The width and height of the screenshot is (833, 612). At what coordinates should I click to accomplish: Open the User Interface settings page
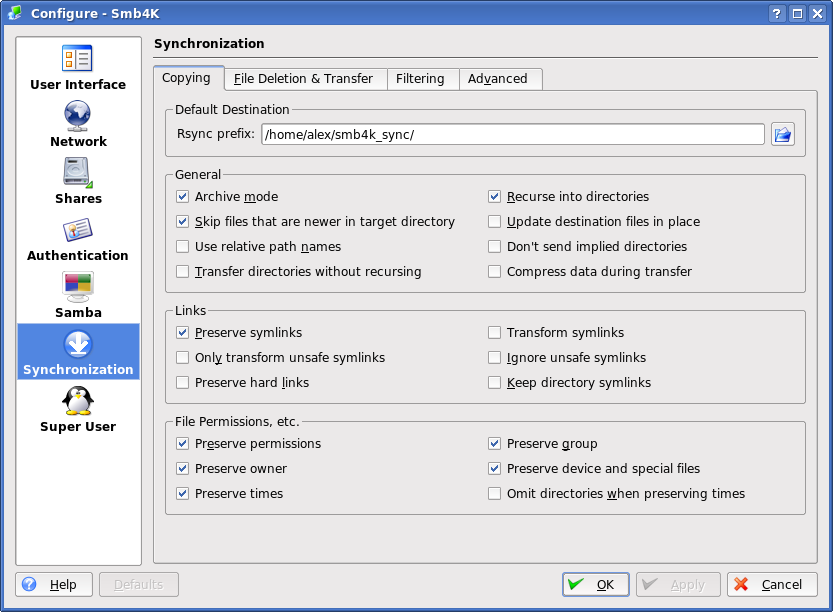tap(78, 67)
